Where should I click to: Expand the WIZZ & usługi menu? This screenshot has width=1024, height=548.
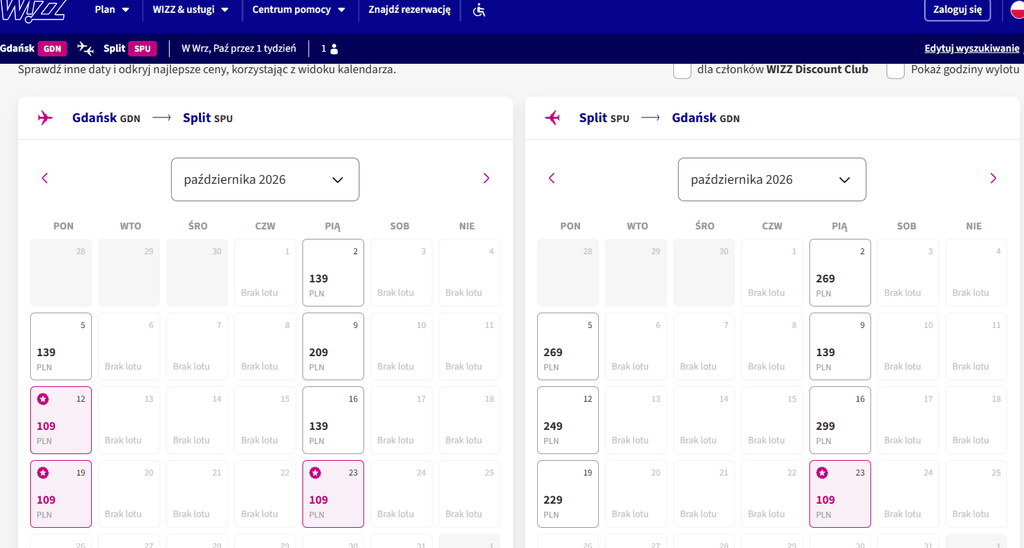(x=191, y=10)
